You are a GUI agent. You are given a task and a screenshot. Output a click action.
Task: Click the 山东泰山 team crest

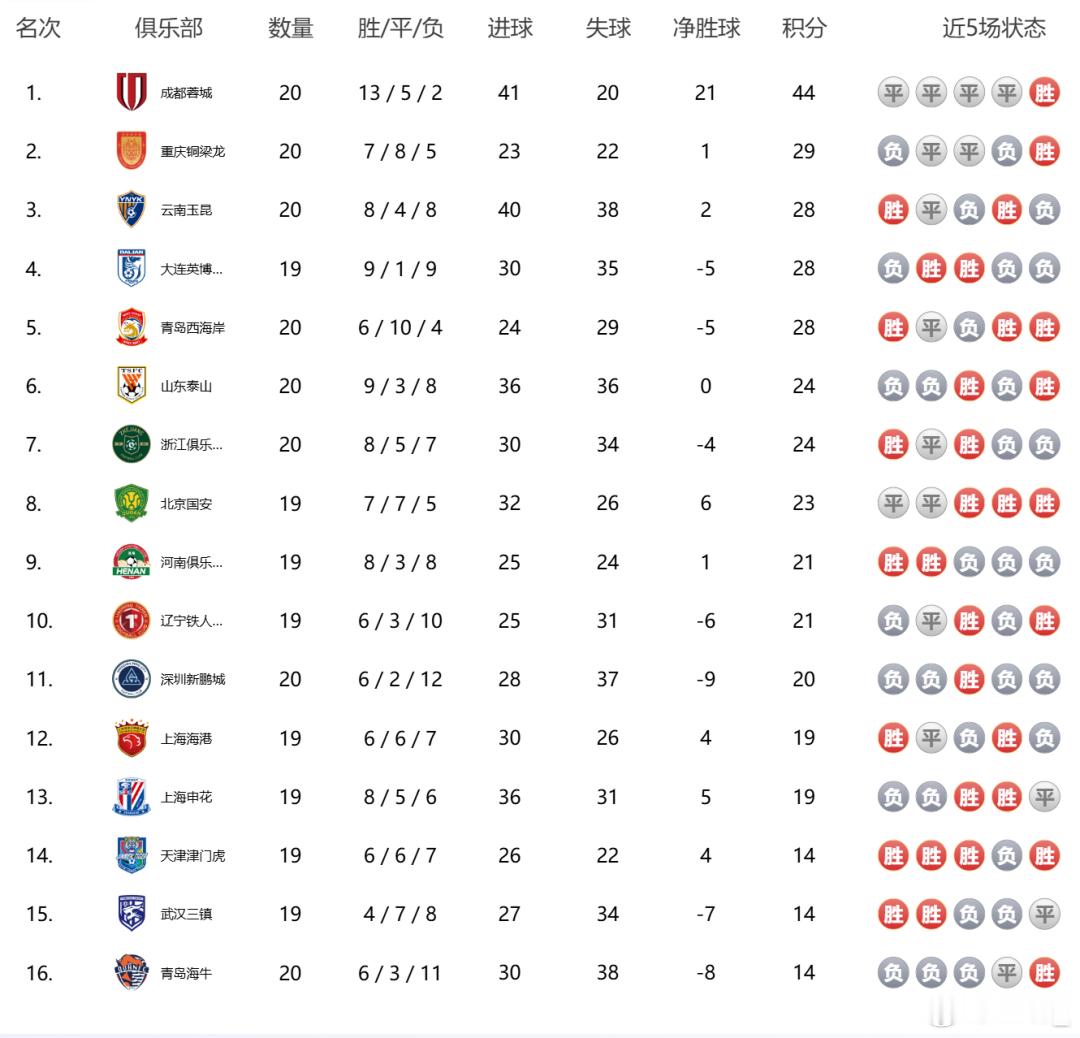pos(132,386)
